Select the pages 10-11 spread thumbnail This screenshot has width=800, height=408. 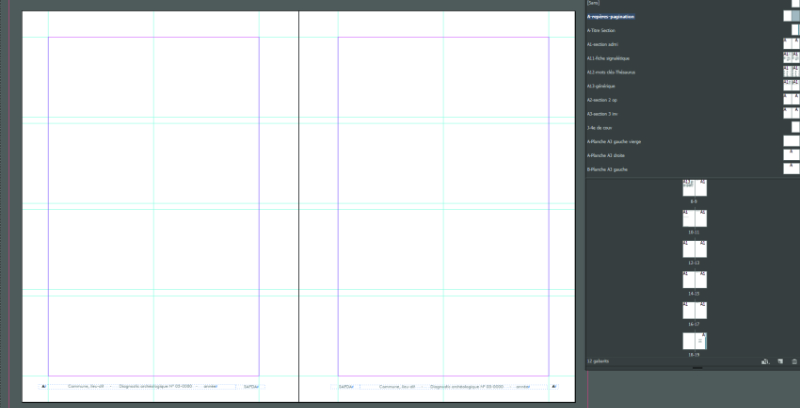click(695, 218)
